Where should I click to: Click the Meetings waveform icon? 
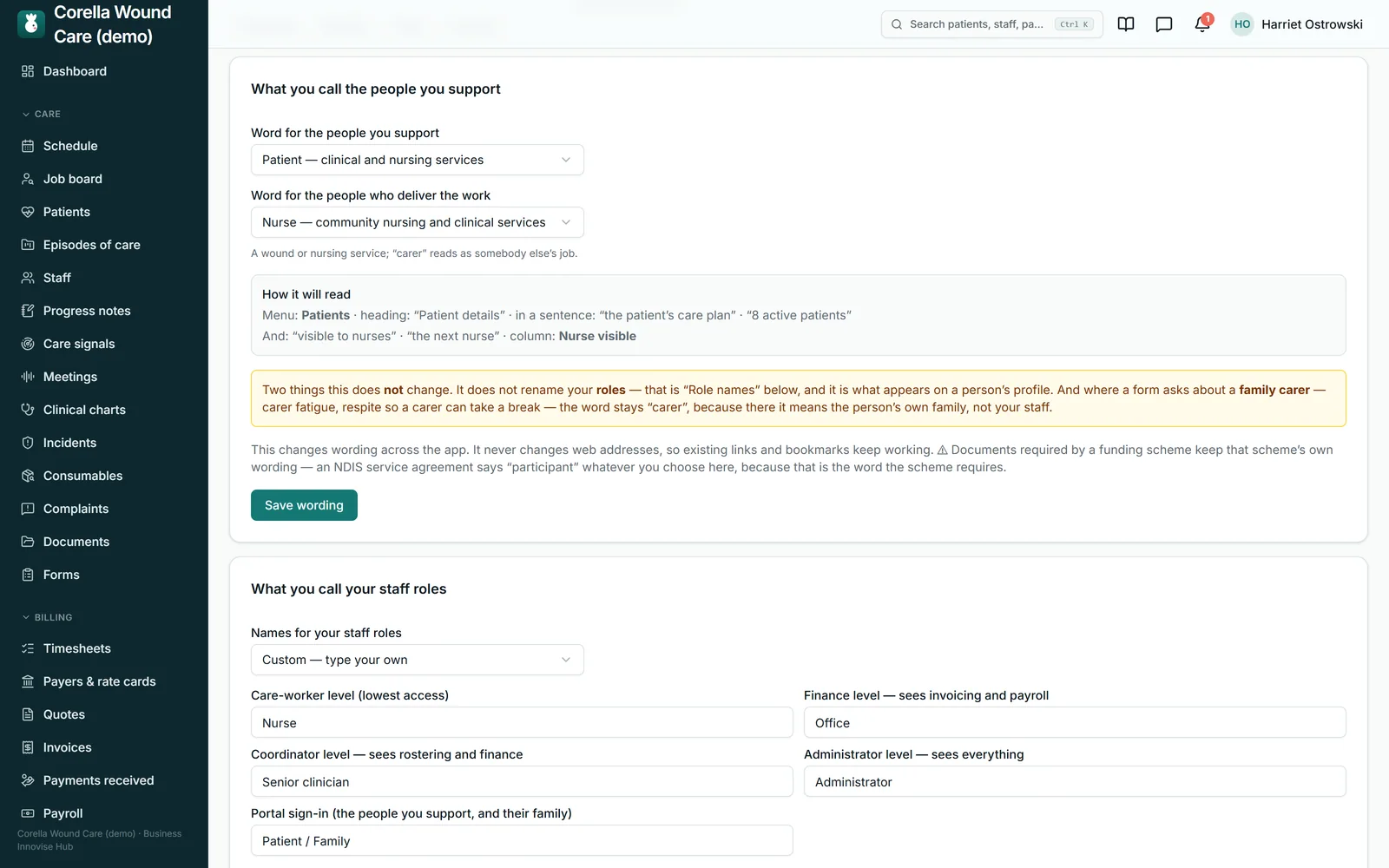click(28, 377)
